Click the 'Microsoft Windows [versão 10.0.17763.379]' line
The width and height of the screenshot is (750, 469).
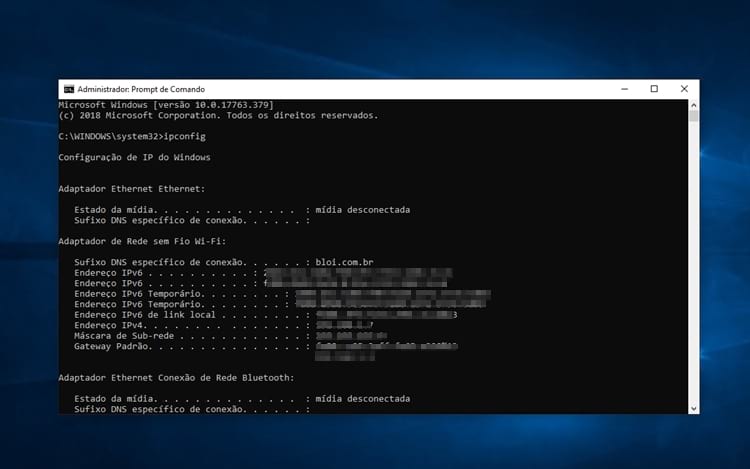click(166, 104)
